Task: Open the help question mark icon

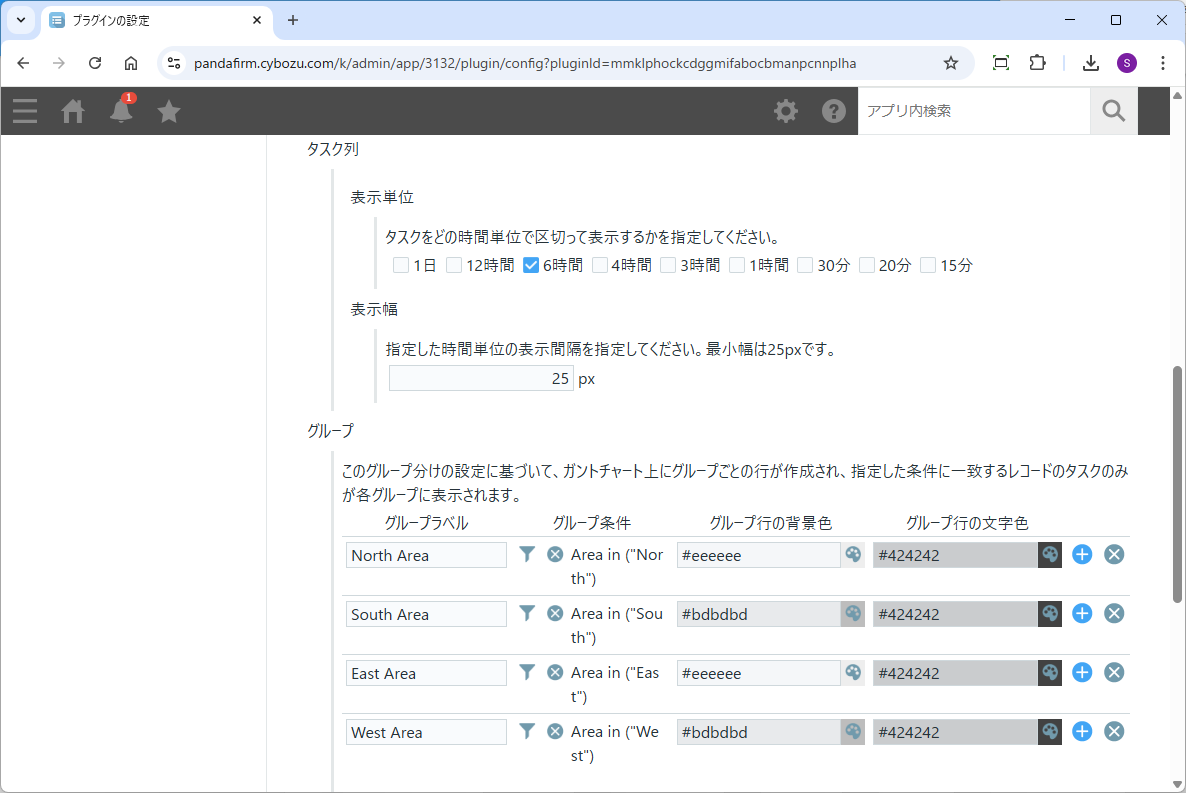Action: coord(834,111)
